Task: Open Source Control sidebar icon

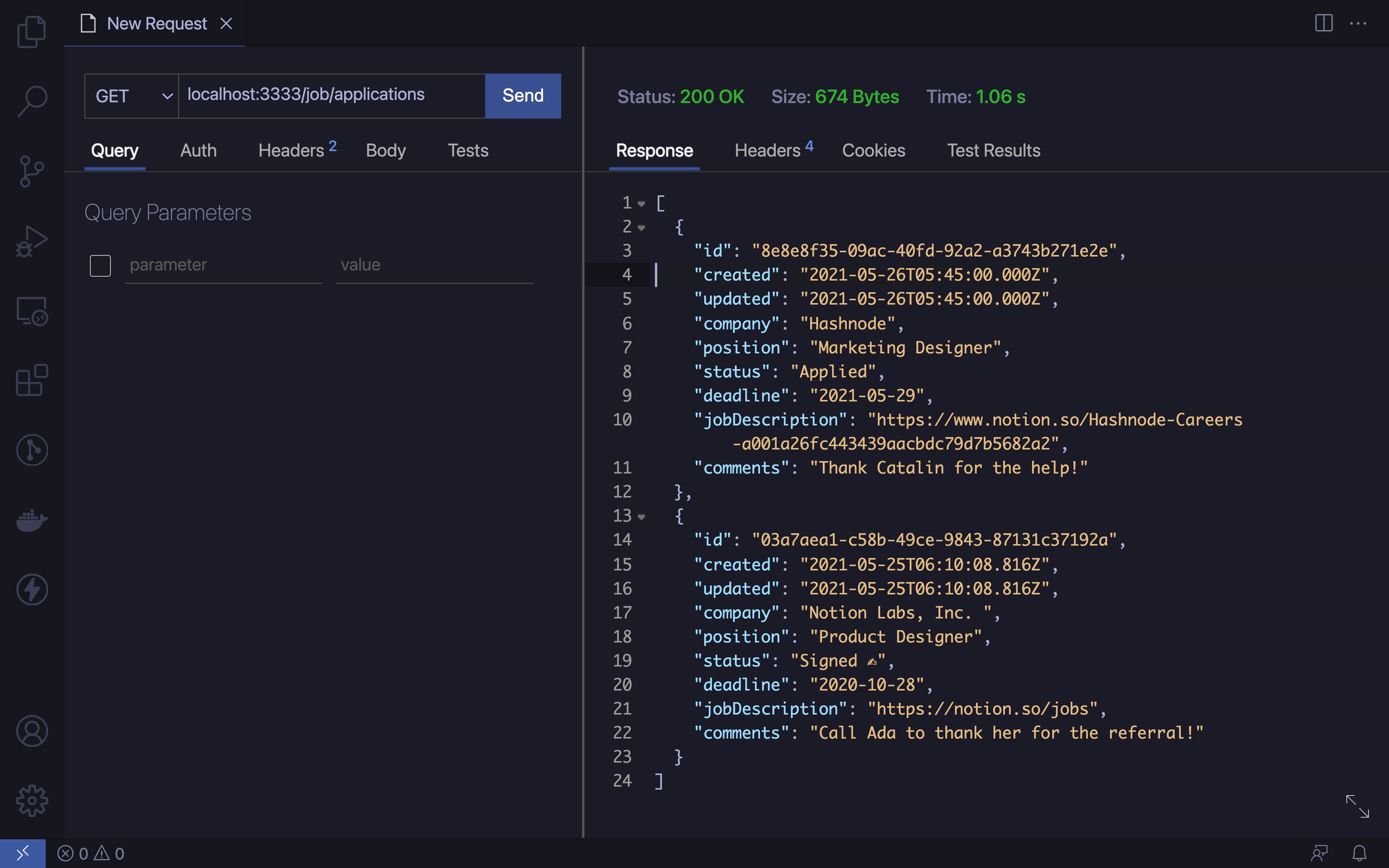Action: tap(31, 171)
